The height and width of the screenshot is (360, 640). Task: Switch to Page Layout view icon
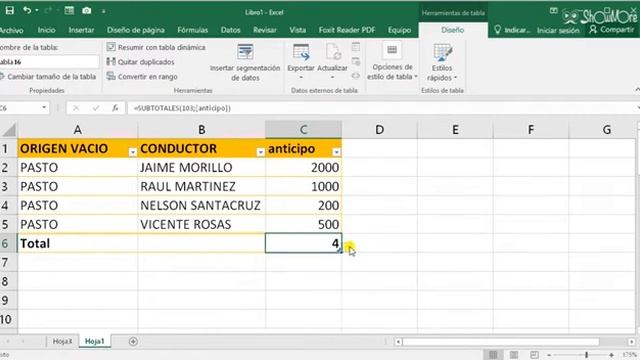[514, 355]
